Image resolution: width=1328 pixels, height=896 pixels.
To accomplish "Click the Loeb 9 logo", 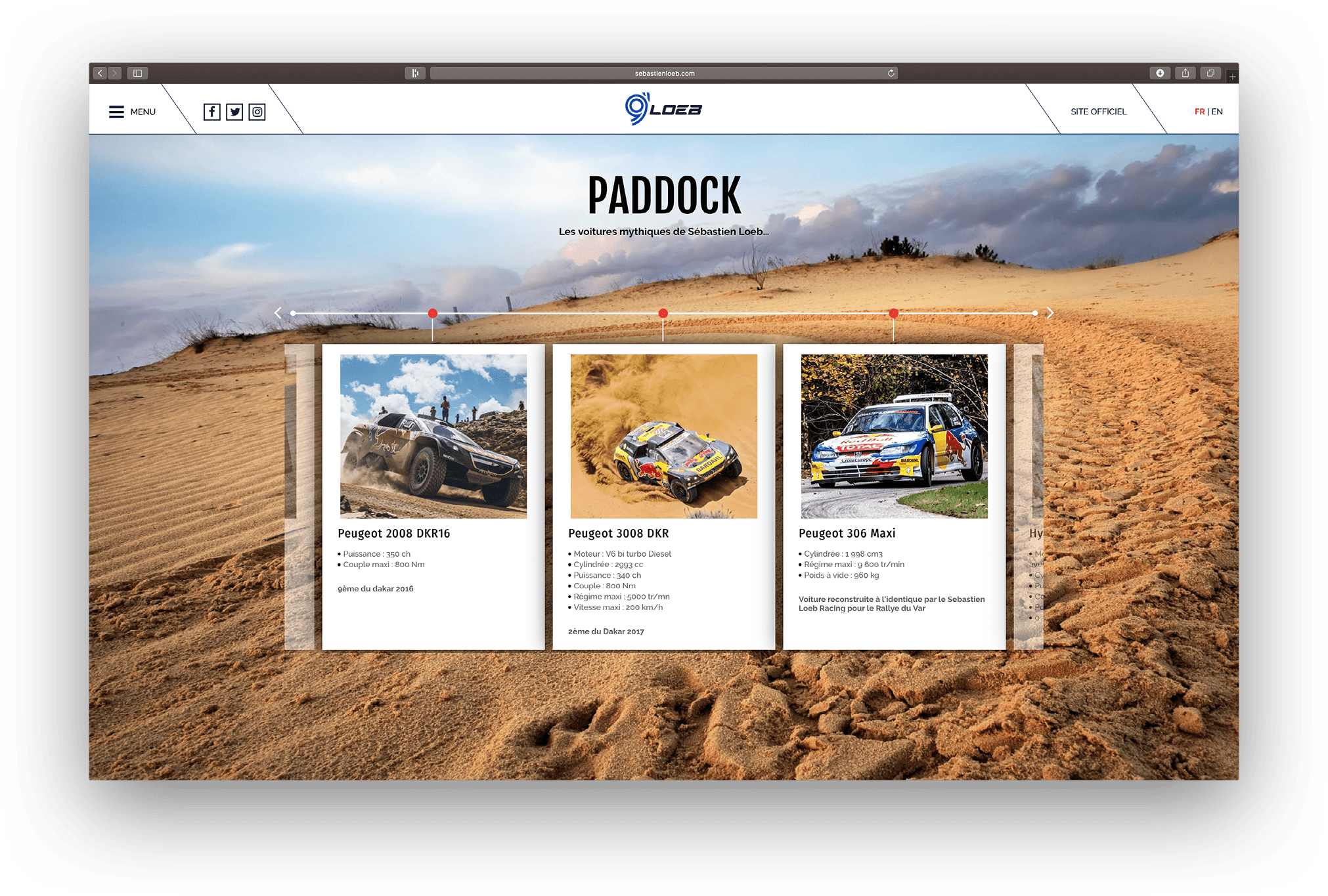I will 663,109.
